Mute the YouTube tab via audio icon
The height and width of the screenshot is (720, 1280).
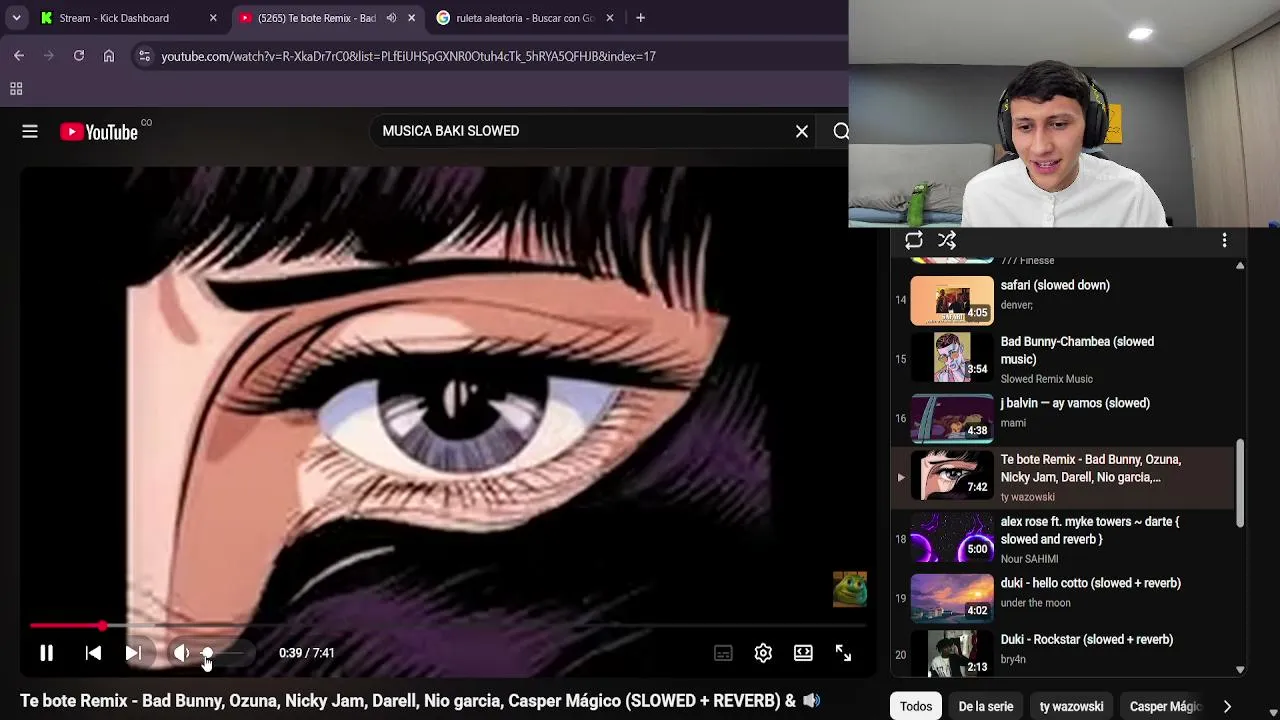point(391,18)
